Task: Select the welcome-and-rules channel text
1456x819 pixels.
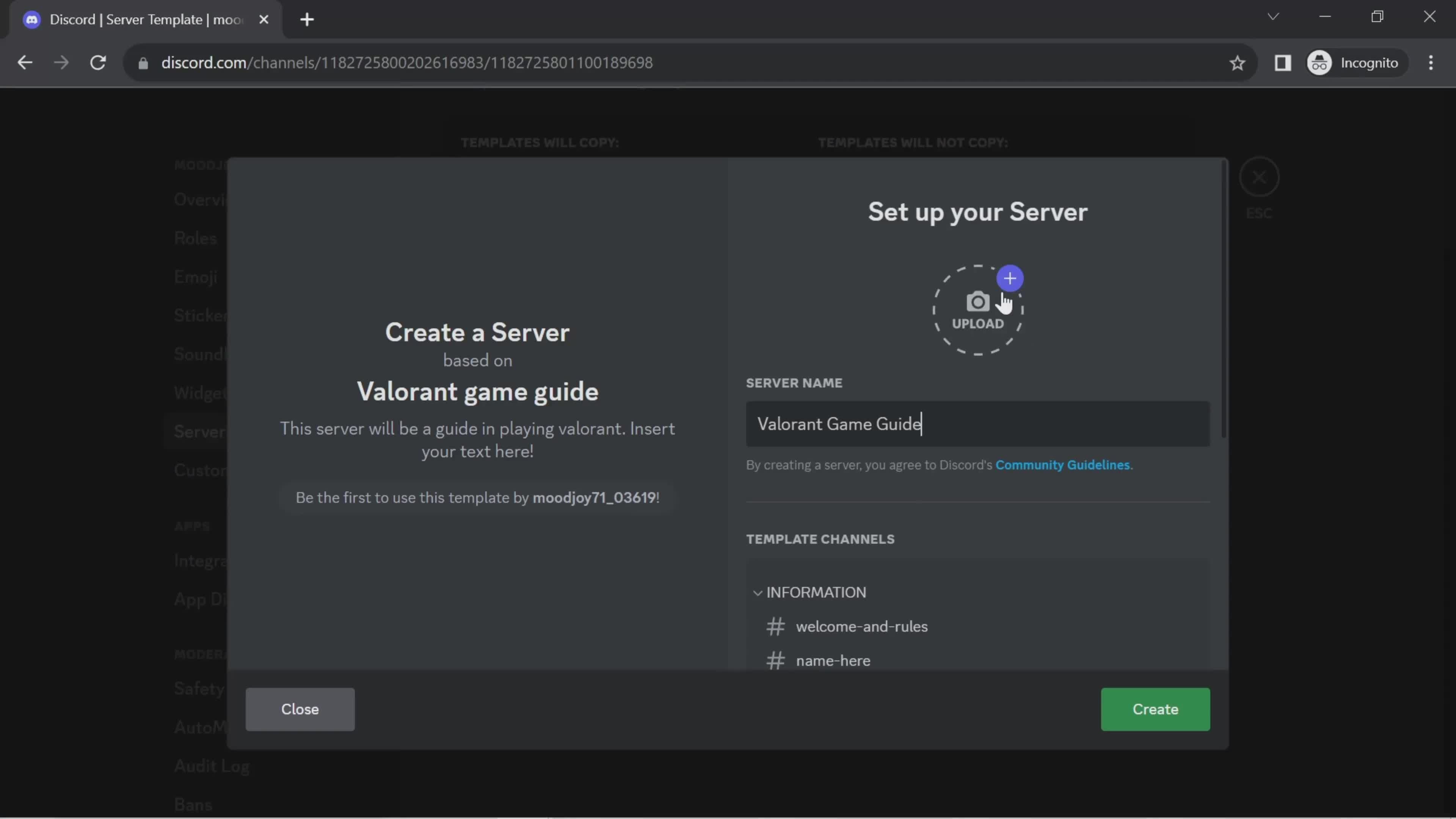Action: pyautogui.click(x=862, y=626)
